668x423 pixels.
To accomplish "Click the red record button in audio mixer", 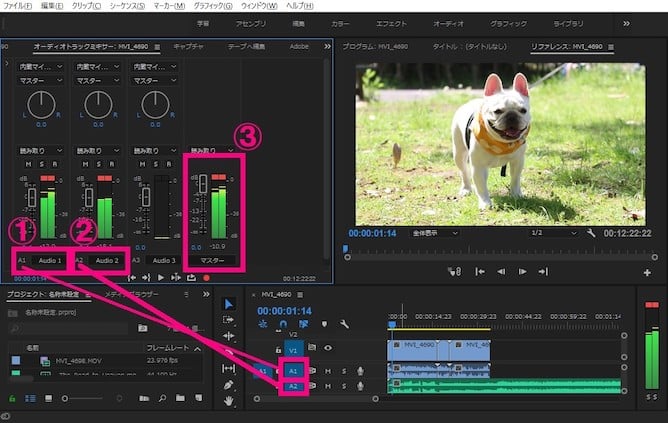I will pos(206,277).
